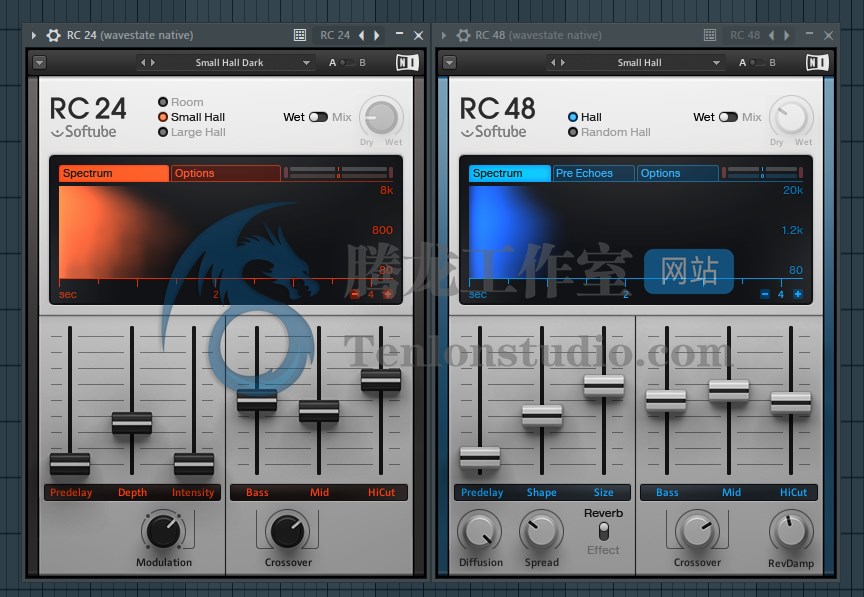Toggle A/B comparison switch in RC 48

tap(757, 62)
